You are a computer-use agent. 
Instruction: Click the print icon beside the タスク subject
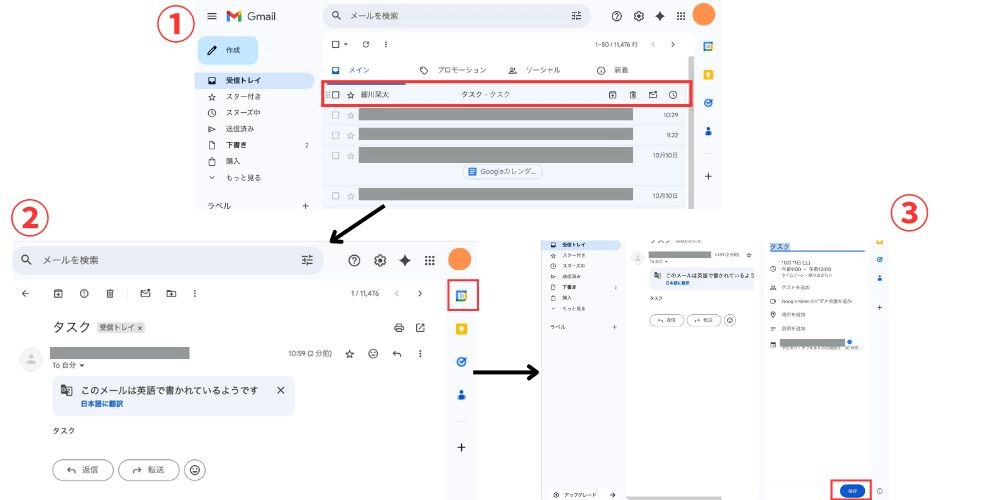point(399,327)
